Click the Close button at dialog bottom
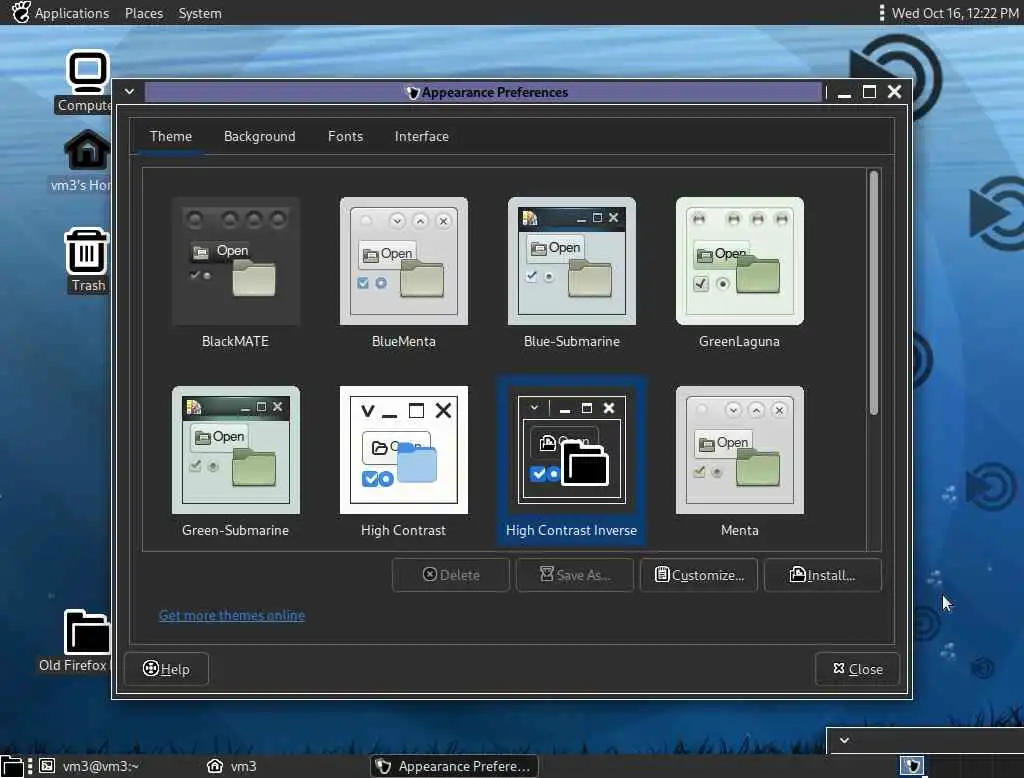The height and width of the screenshot is (778, 1024). (857, 669)
